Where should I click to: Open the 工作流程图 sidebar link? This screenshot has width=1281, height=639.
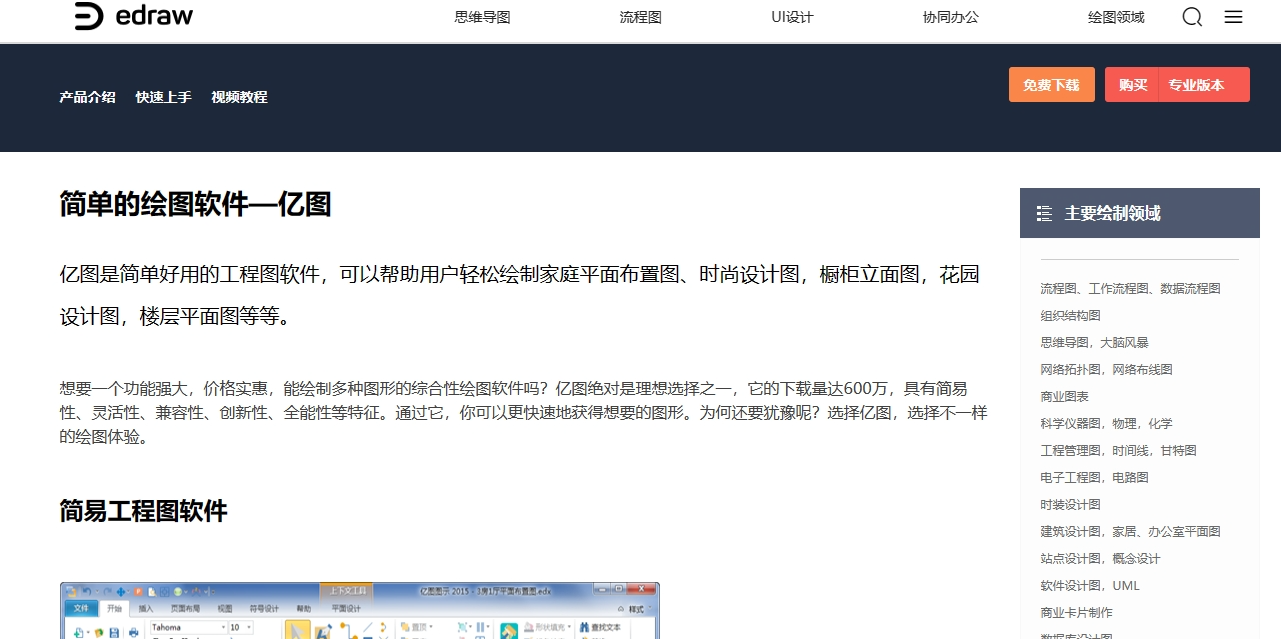(1118, 288)
